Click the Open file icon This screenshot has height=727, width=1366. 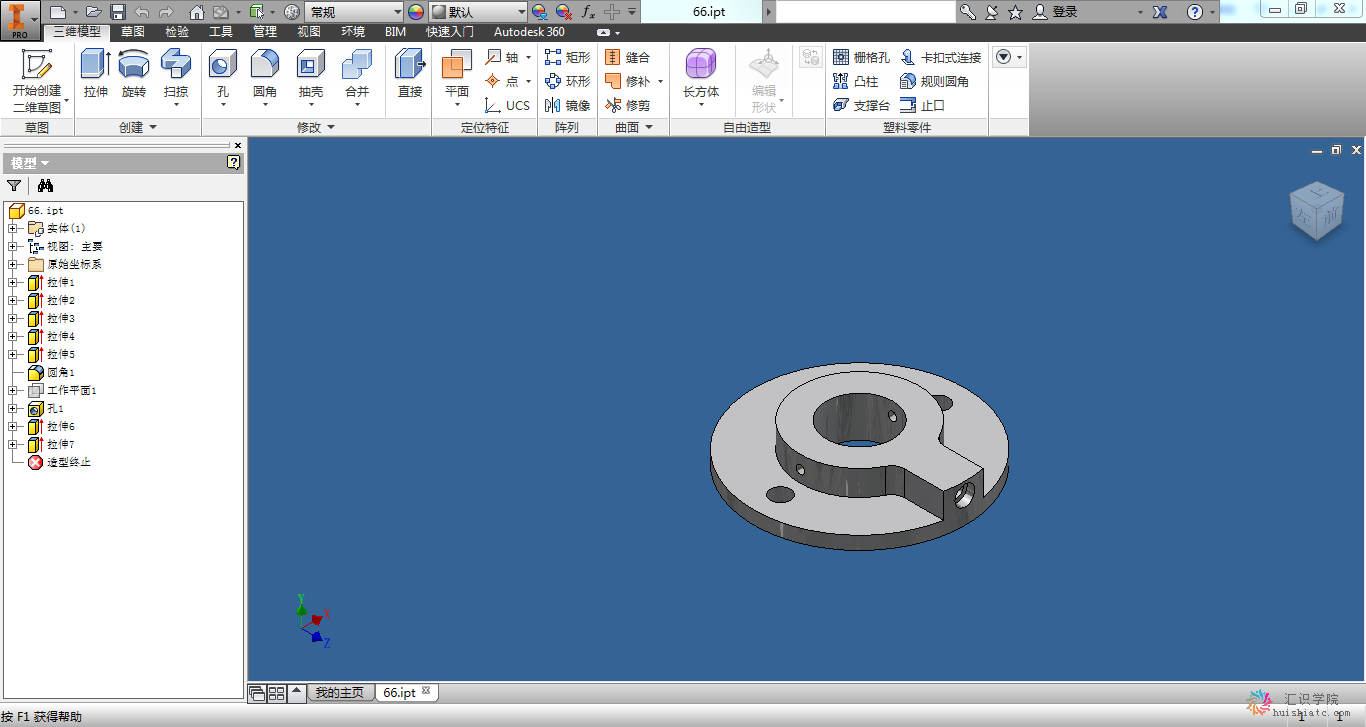[x=93, y=12]
